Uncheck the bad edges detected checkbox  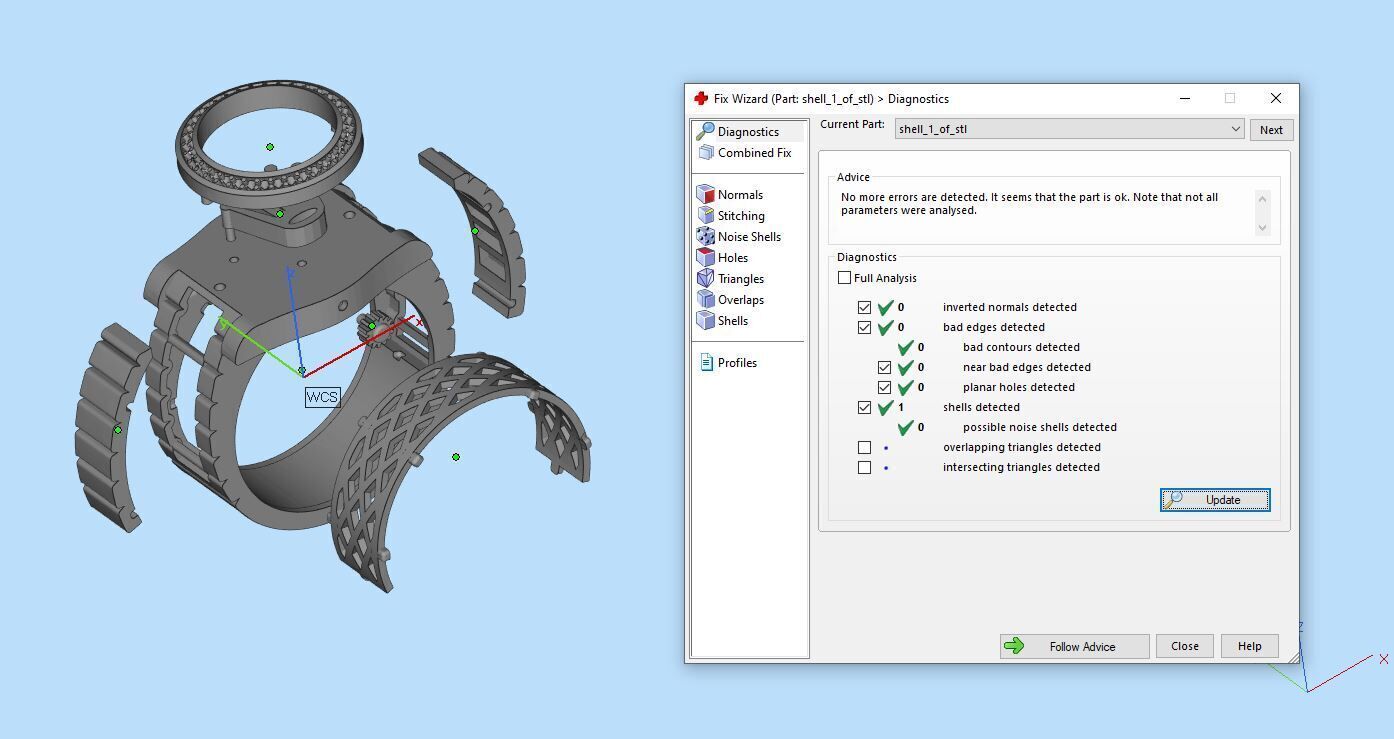point(864,327)
